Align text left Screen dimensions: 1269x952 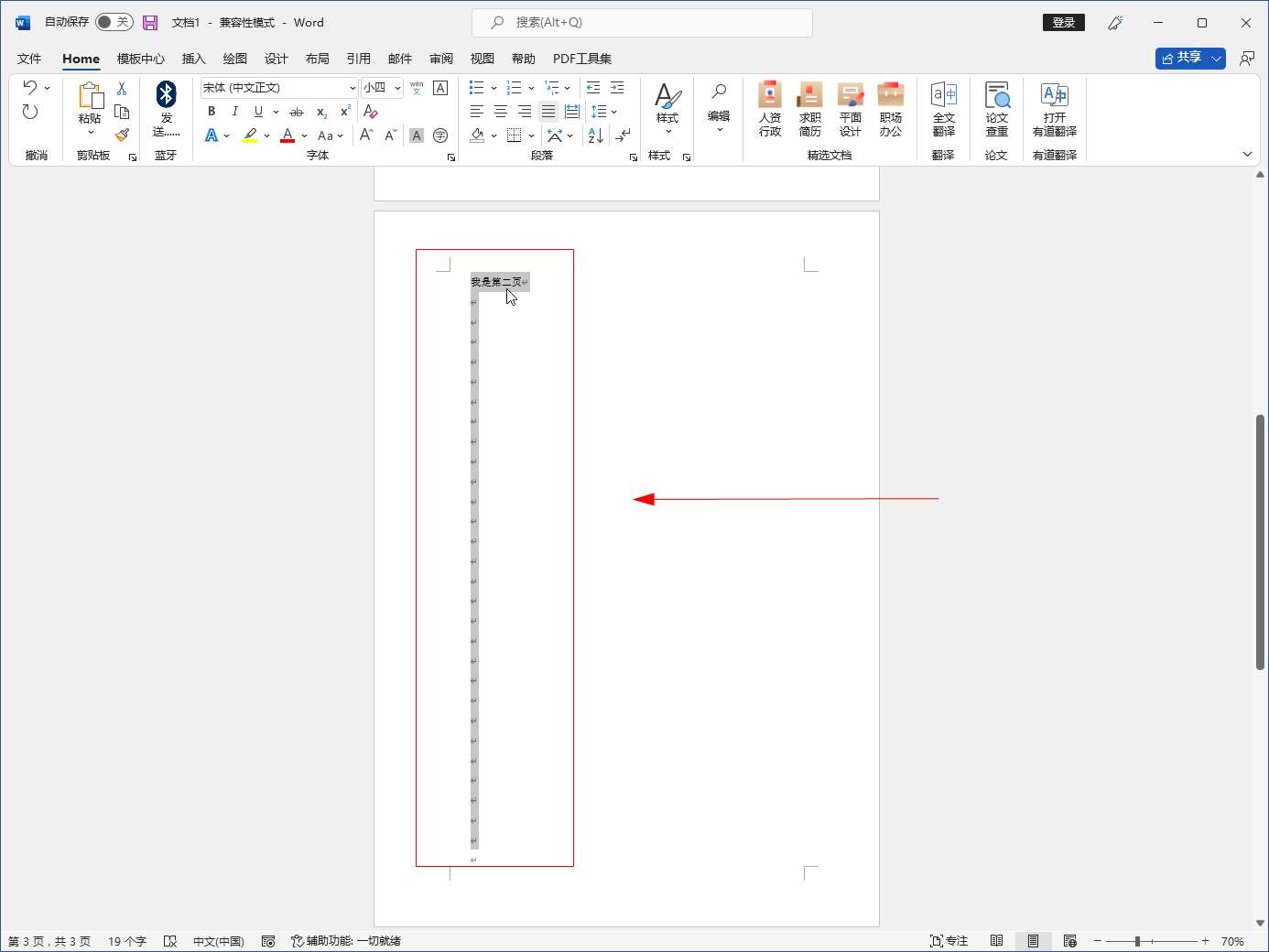[x=477, y=112]
